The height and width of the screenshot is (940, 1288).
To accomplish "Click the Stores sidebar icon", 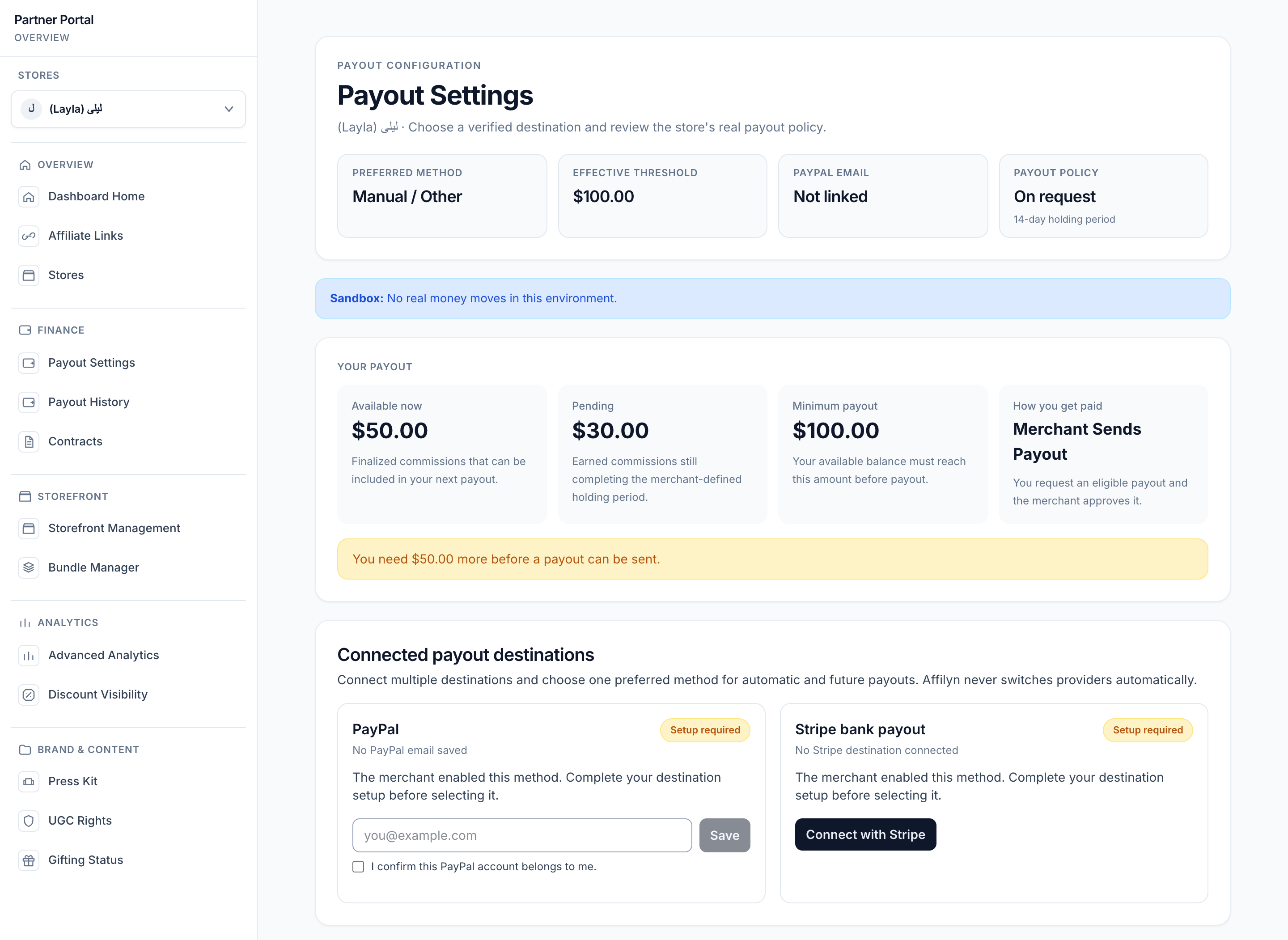I will coord(29,275).
